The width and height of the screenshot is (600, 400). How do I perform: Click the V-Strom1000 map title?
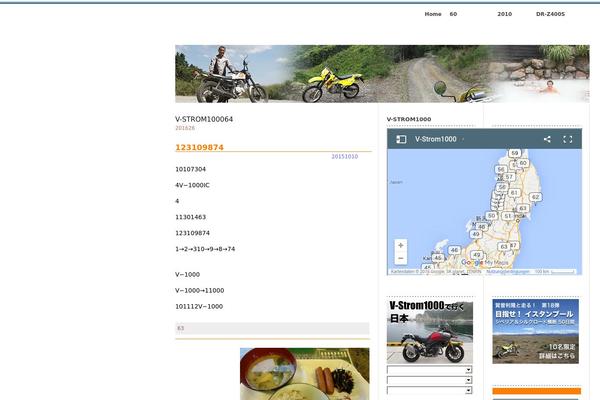[x=435, y=139]
